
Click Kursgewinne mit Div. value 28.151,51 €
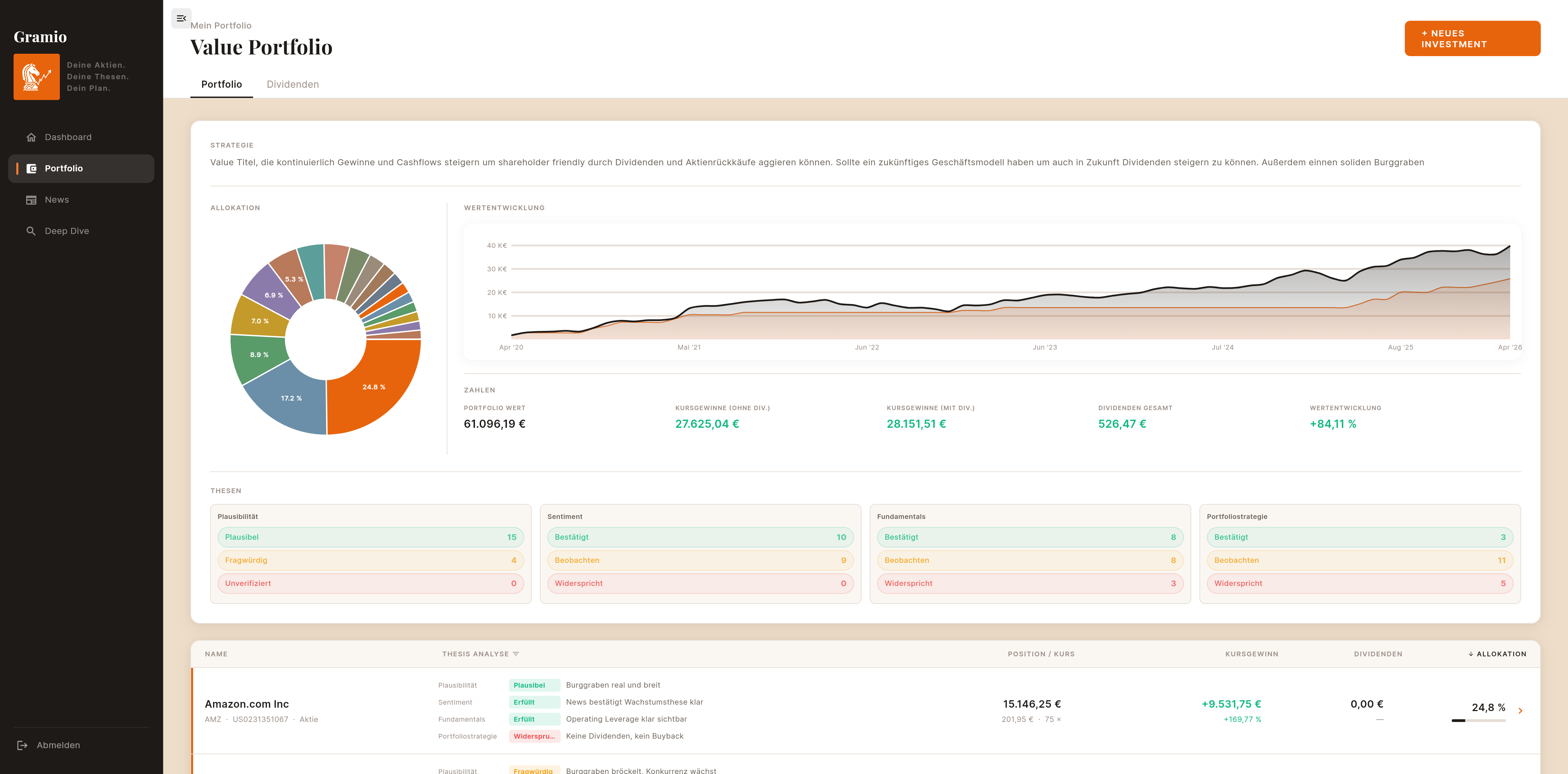click(916, 424)
